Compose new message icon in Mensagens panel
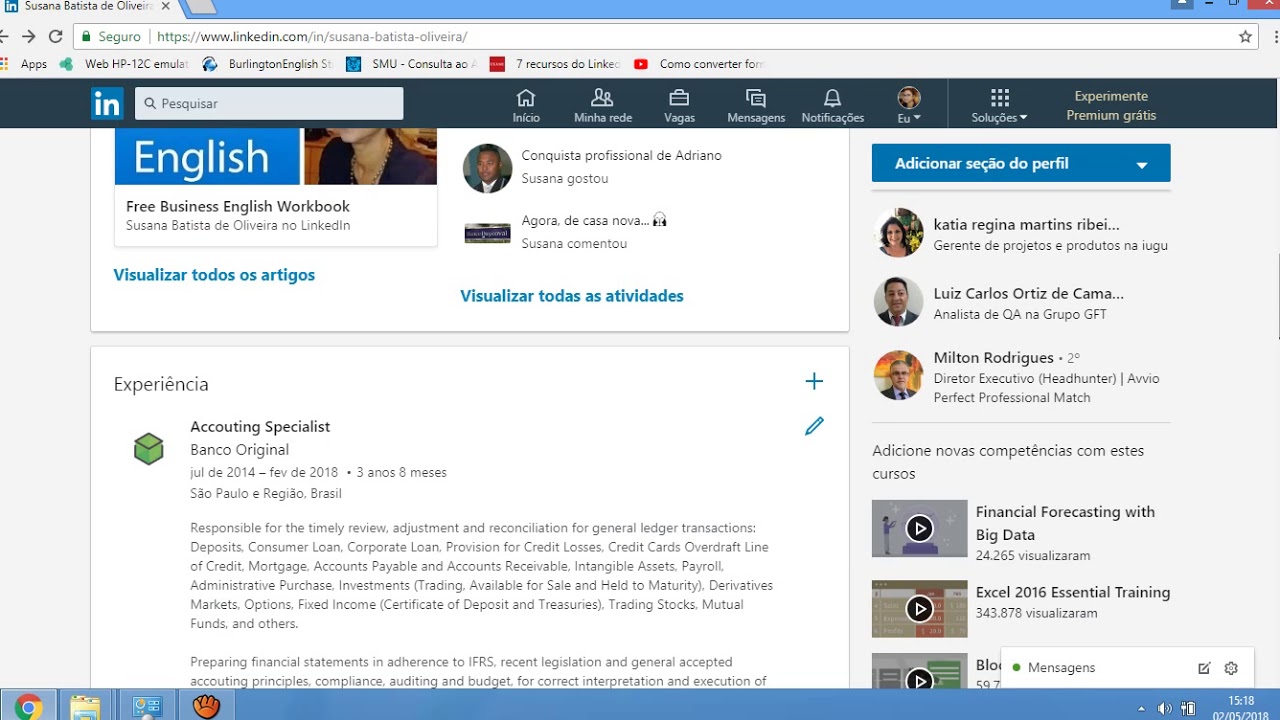 pos(1204,668)
